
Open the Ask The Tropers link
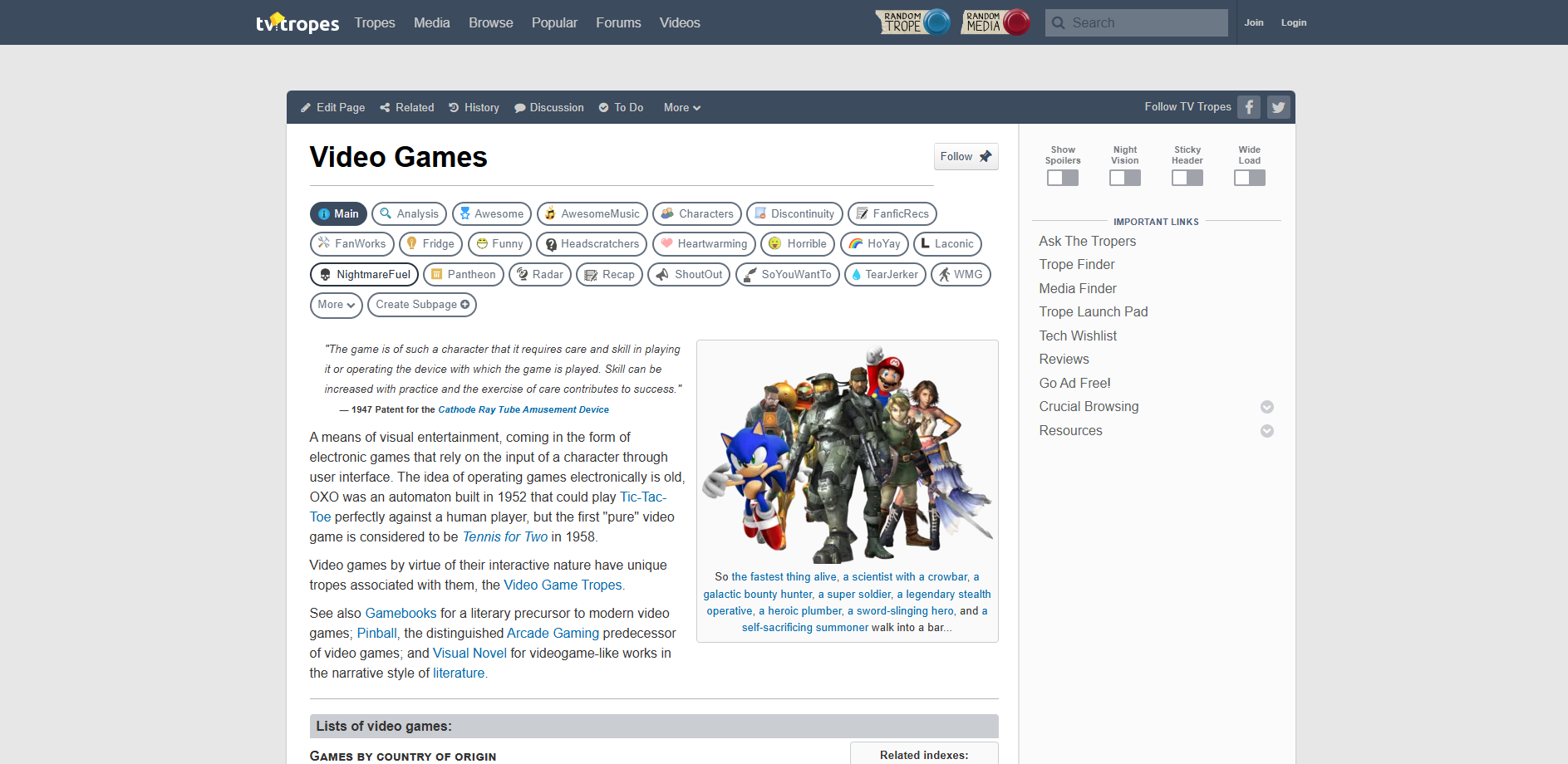coord(1088,241)
